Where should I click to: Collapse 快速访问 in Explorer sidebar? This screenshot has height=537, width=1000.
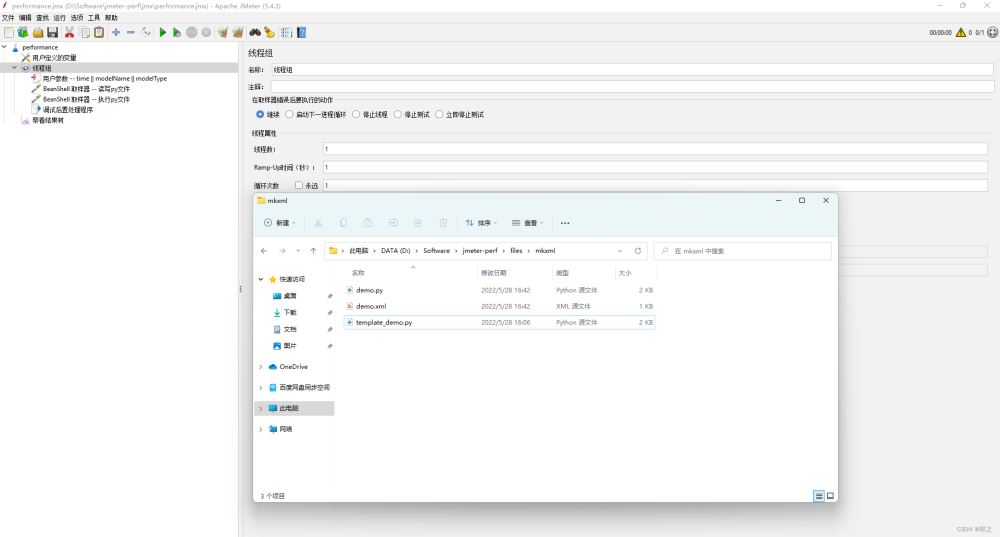pos(260,279)
